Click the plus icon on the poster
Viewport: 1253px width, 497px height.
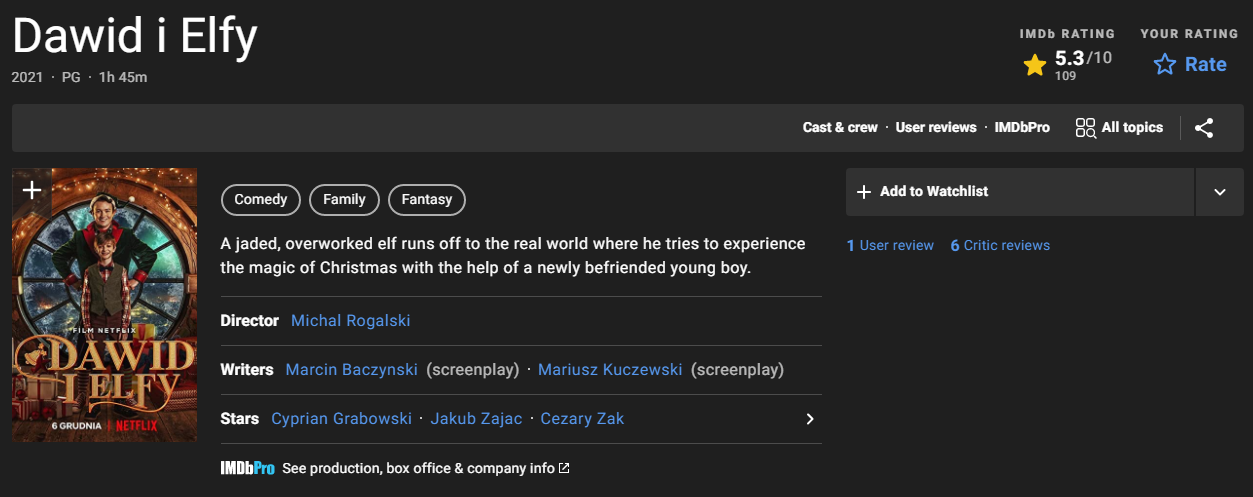[x=32, y=190]
